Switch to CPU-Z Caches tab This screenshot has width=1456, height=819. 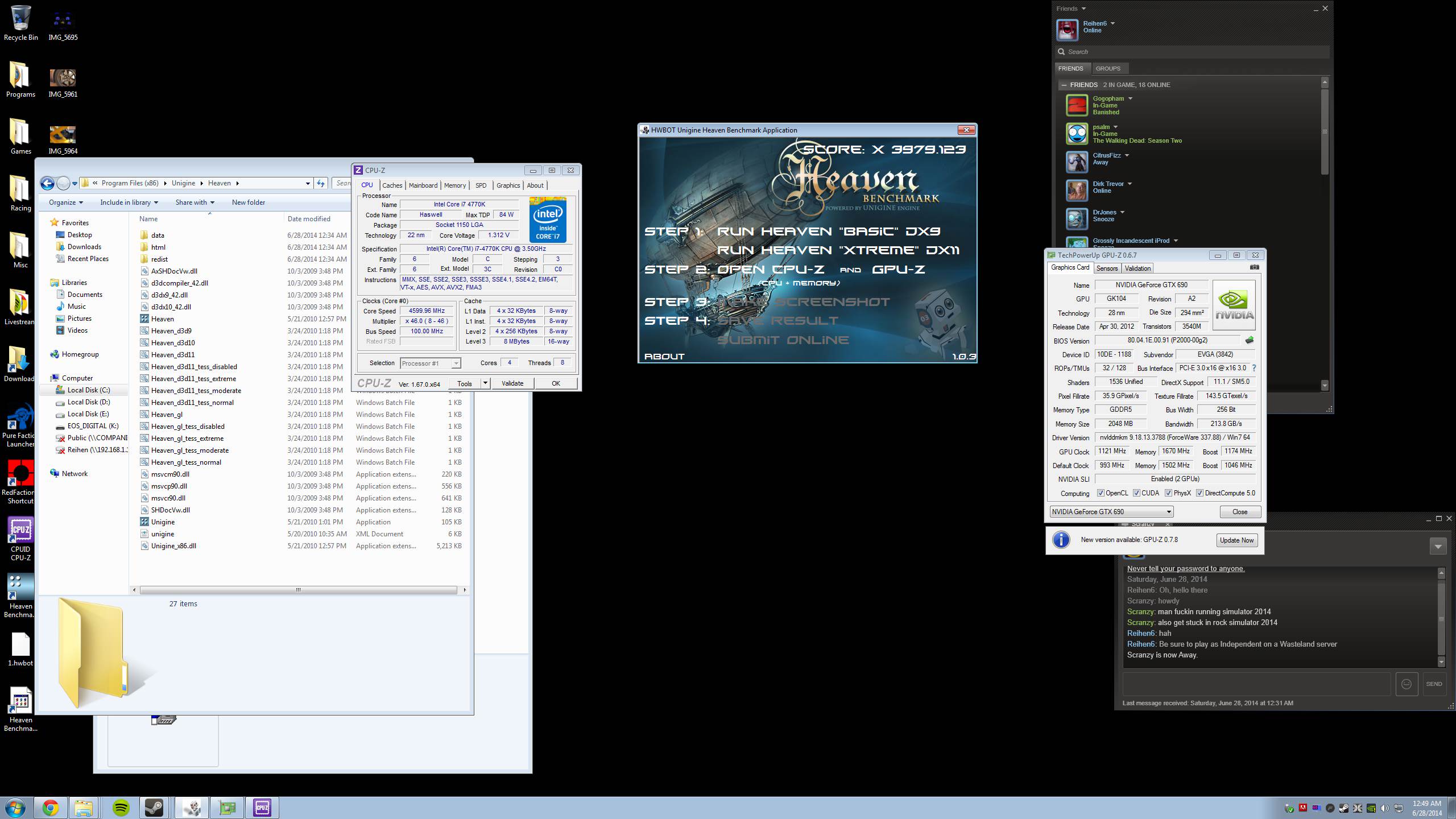pyautogui.click(x=392, y=185)
